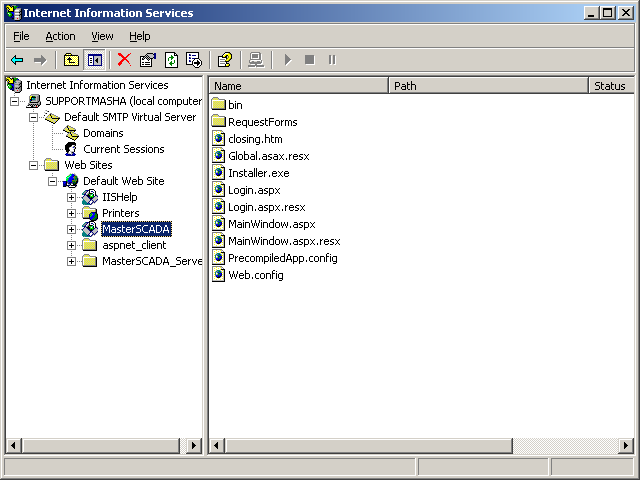Viewport: 640px width, 480px height.
Task: Click the list pane horizontal scrollbar thumb
Action: 368,445
